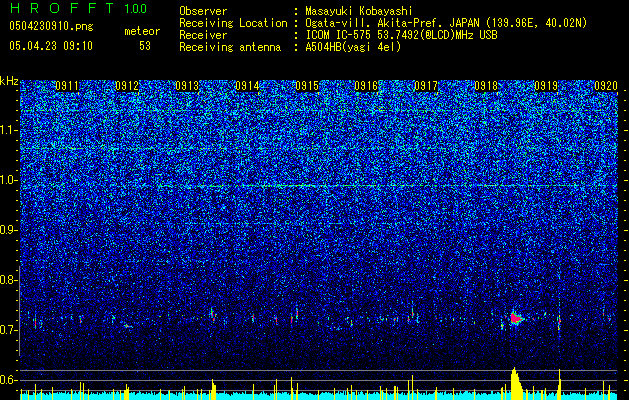This screenshot has width=629, height=400.
Task: Click the 0.7 frequency axis label
Action: (x=8, y=330)
